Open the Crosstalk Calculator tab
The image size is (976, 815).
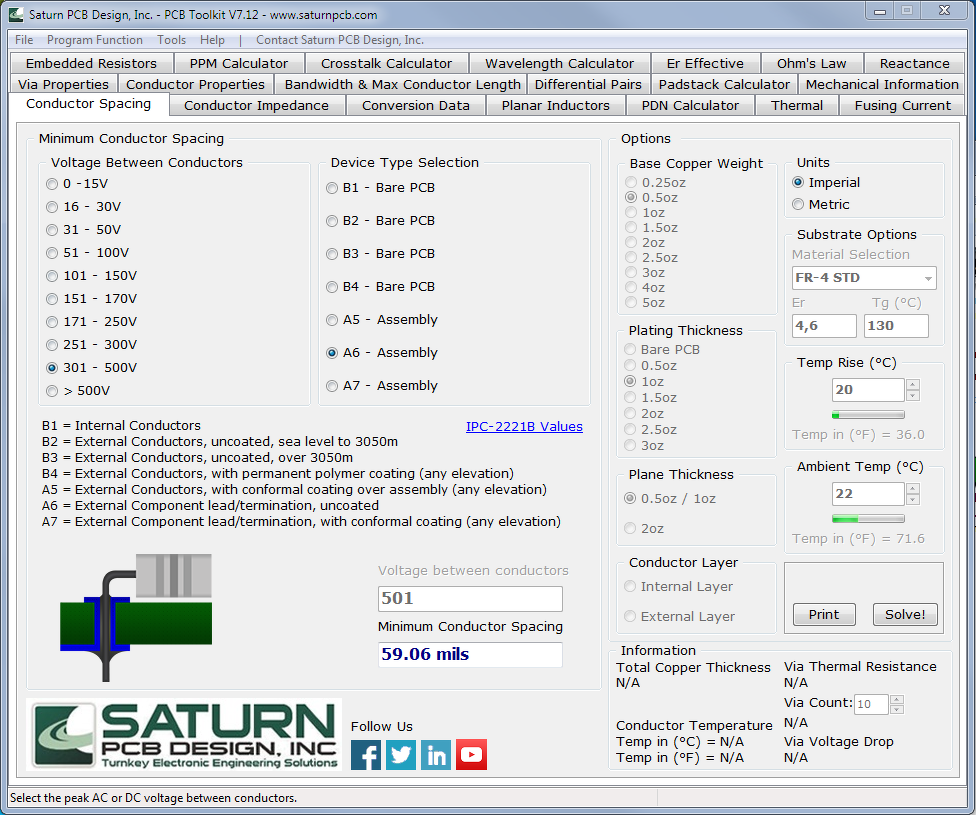(387, 64)
